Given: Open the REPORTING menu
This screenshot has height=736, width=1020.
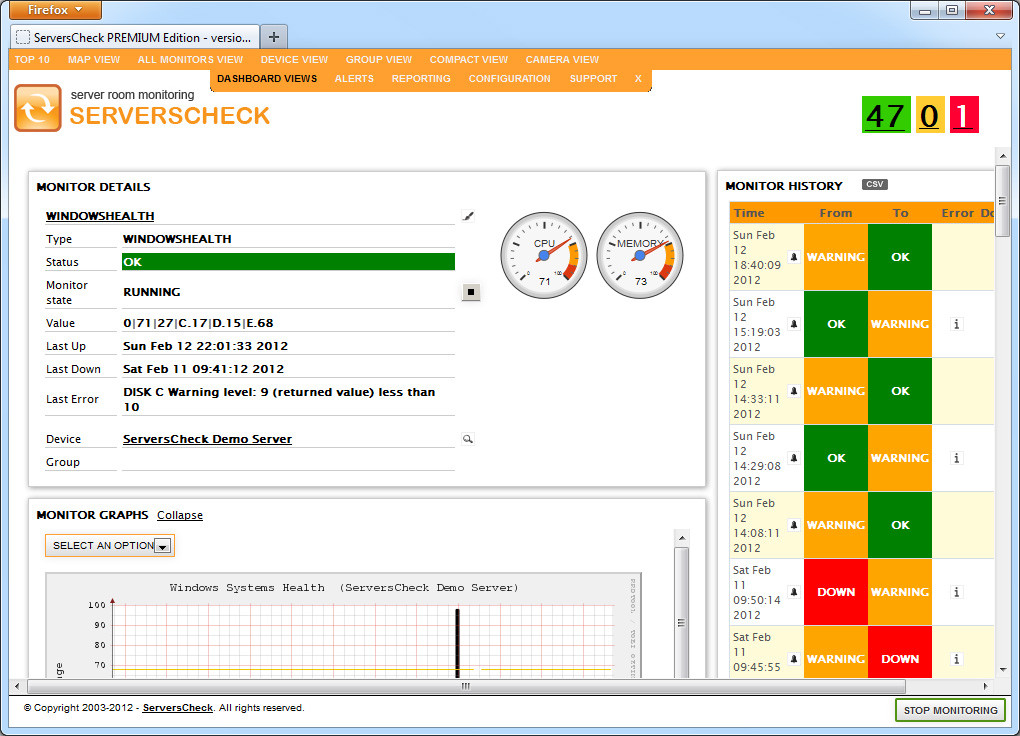Looking at the screenshot, I should point(421,79).
